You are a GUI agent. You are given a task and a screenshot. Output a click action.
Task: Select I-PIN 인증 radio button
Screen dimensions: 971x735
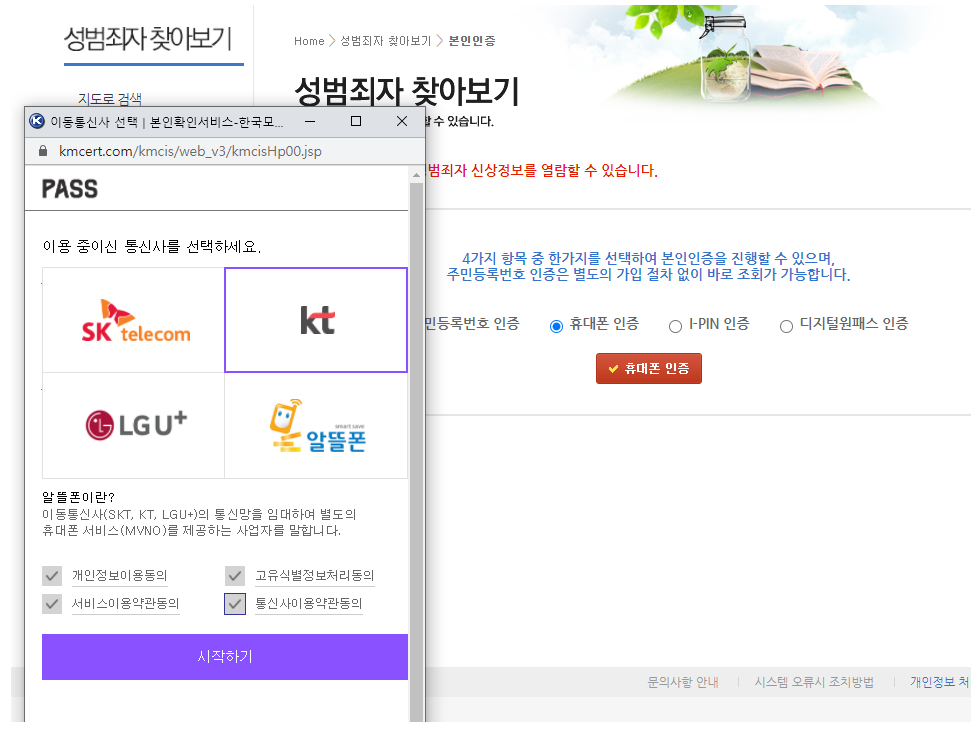[675, 326]
